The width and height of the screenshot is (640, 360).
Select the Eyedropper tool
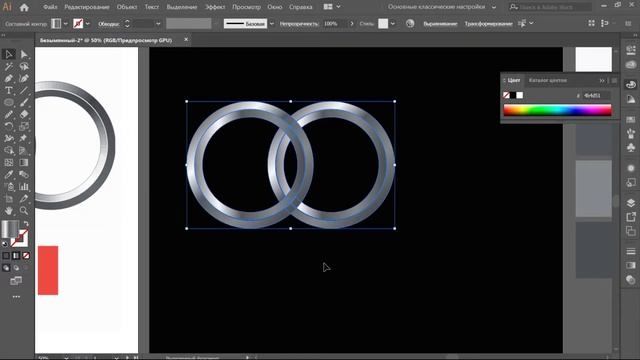pos(9,175)
